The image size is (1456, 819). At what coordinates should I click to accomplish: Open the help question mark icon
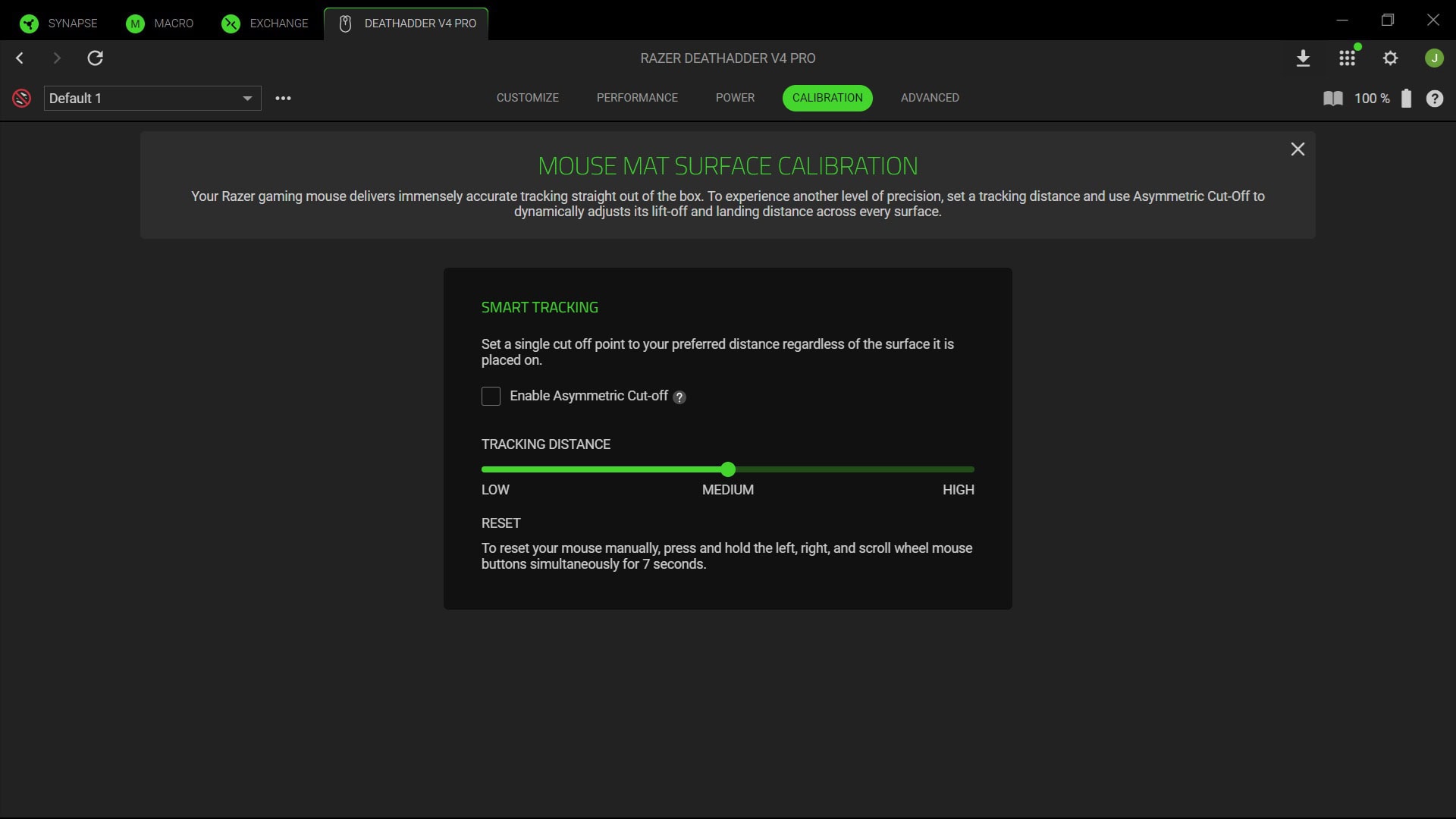click(x=1435, y=99)
